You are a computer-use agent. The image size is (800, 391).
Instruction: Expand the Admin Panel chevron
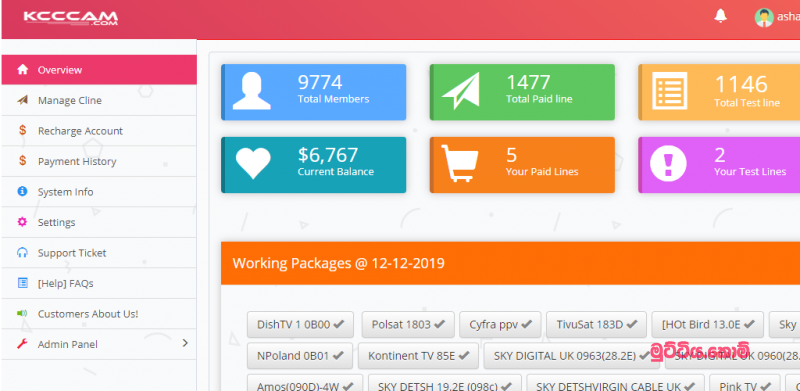click(185, 343)
